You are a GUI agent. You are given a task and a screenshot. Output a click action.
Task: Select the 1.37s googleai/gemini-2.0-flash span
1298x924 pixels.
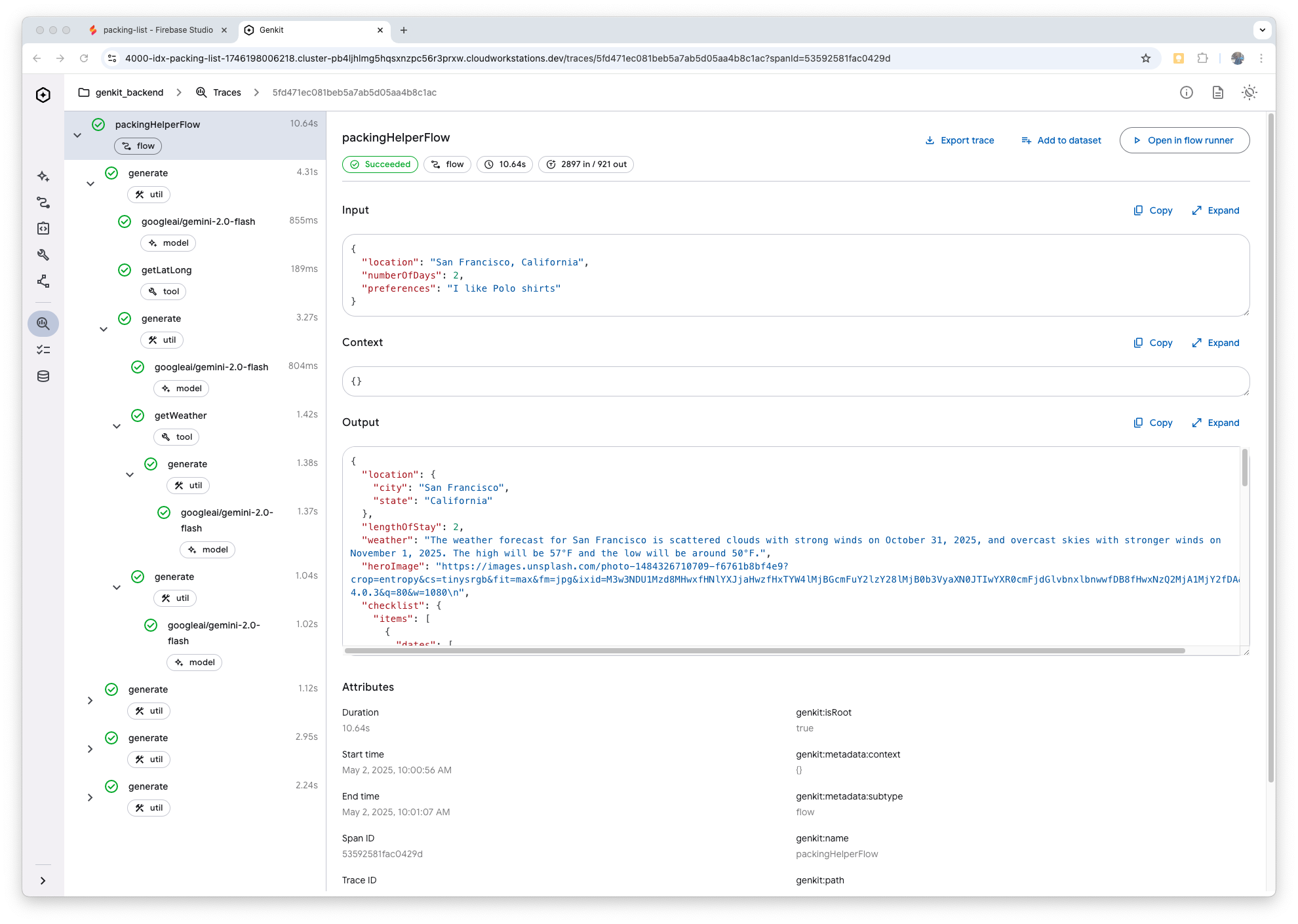[195, 531]
